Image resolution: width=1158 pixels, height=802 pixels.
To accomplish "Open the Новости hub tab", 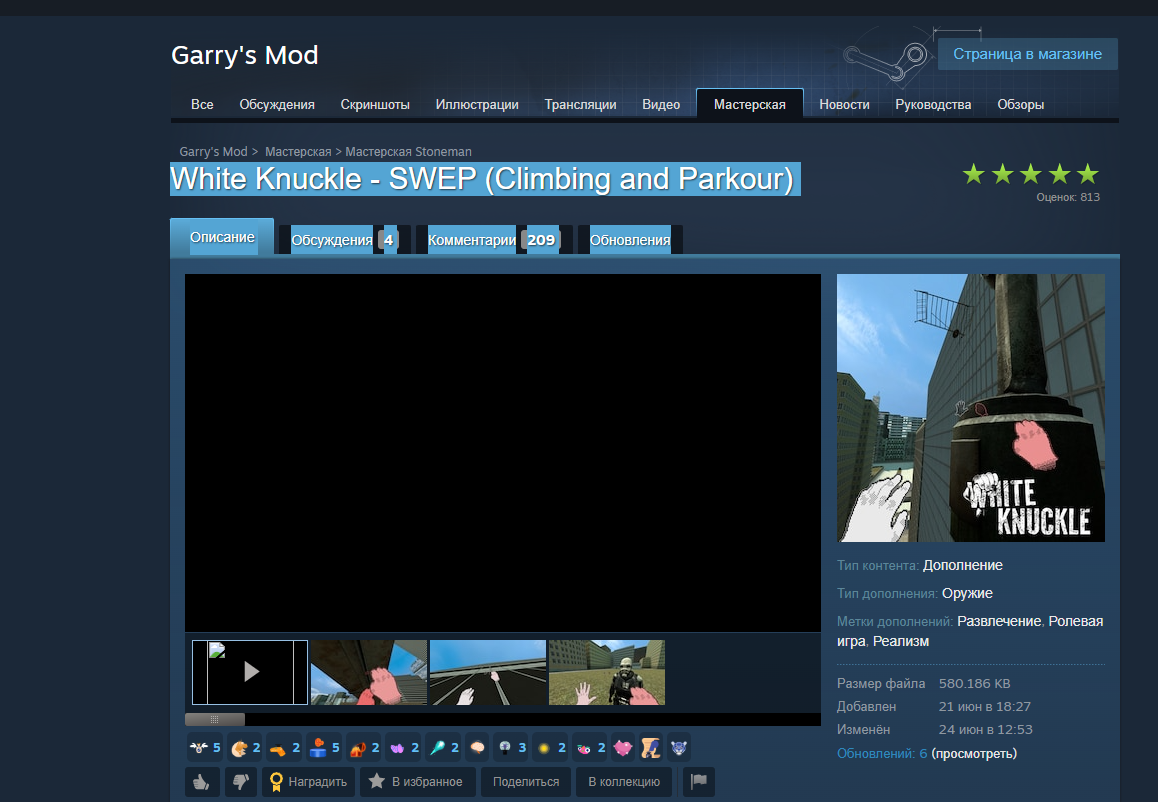I will pyautogui.click(x=844, y=104).
